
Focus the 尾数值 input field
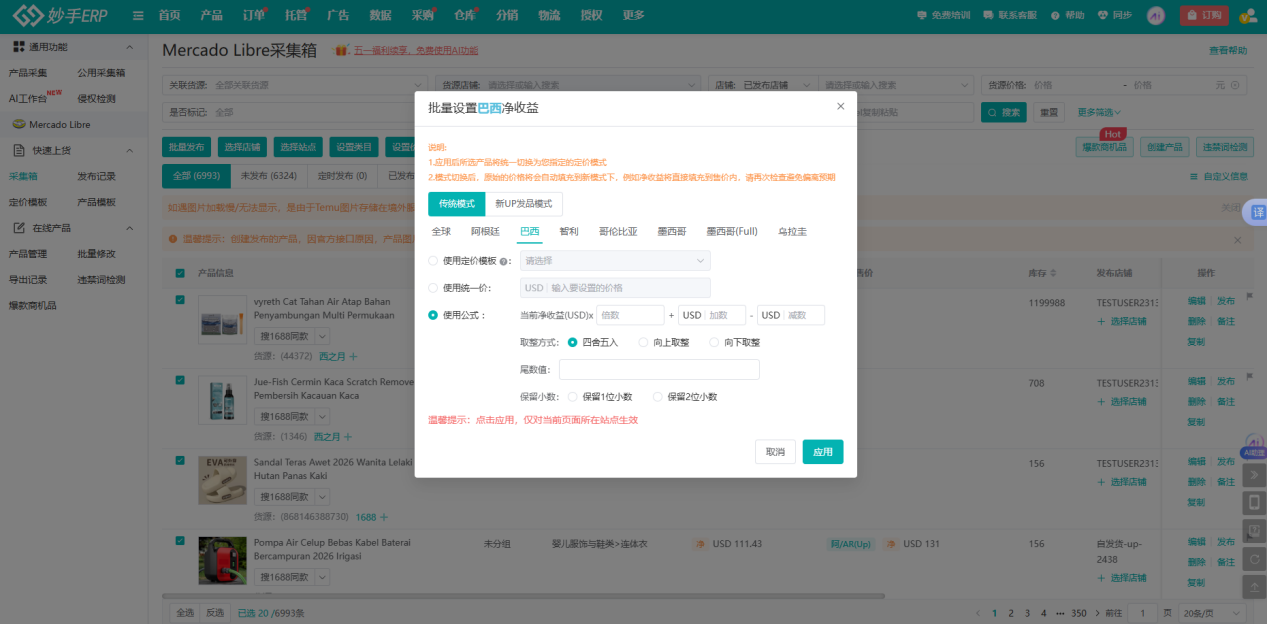tap(659, 370)
